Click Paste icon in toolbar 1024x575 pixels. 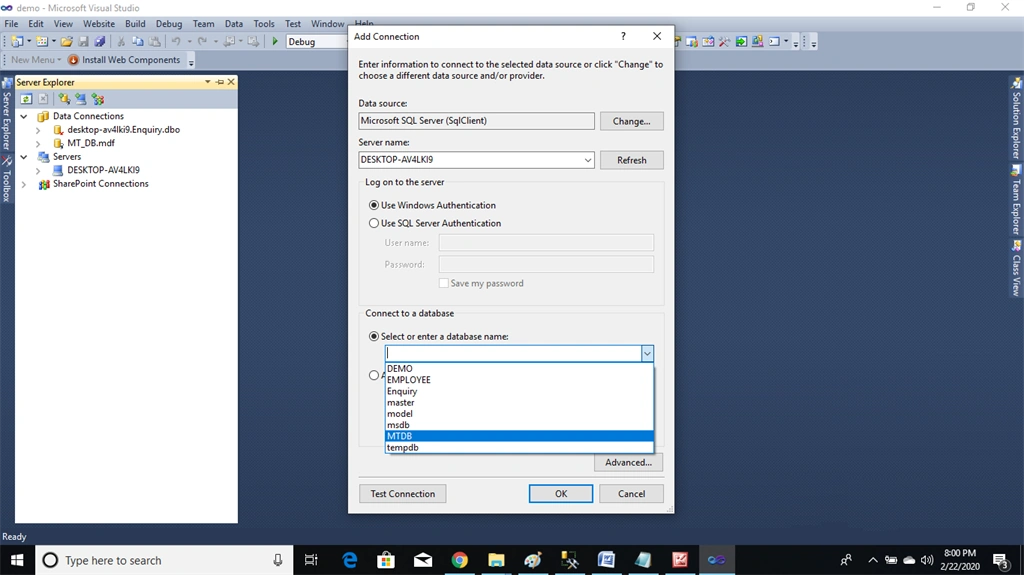point(155,41)
